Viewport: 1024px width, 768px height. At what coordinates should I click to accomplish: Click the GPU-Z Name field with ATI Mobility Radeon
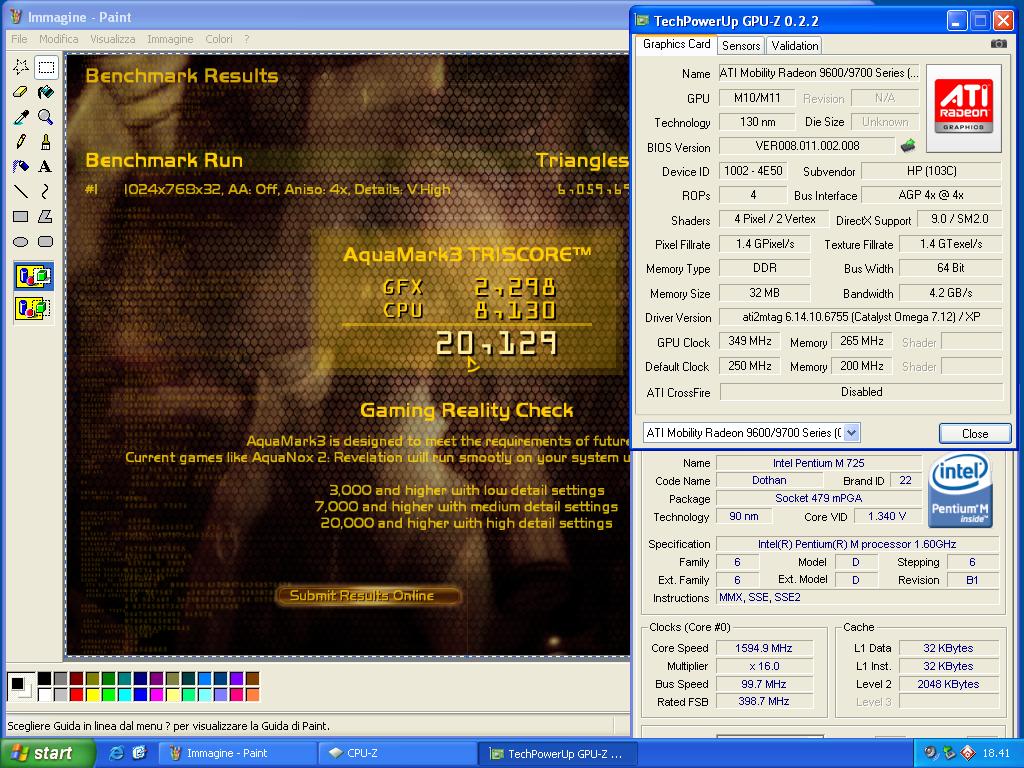point(819,73)
